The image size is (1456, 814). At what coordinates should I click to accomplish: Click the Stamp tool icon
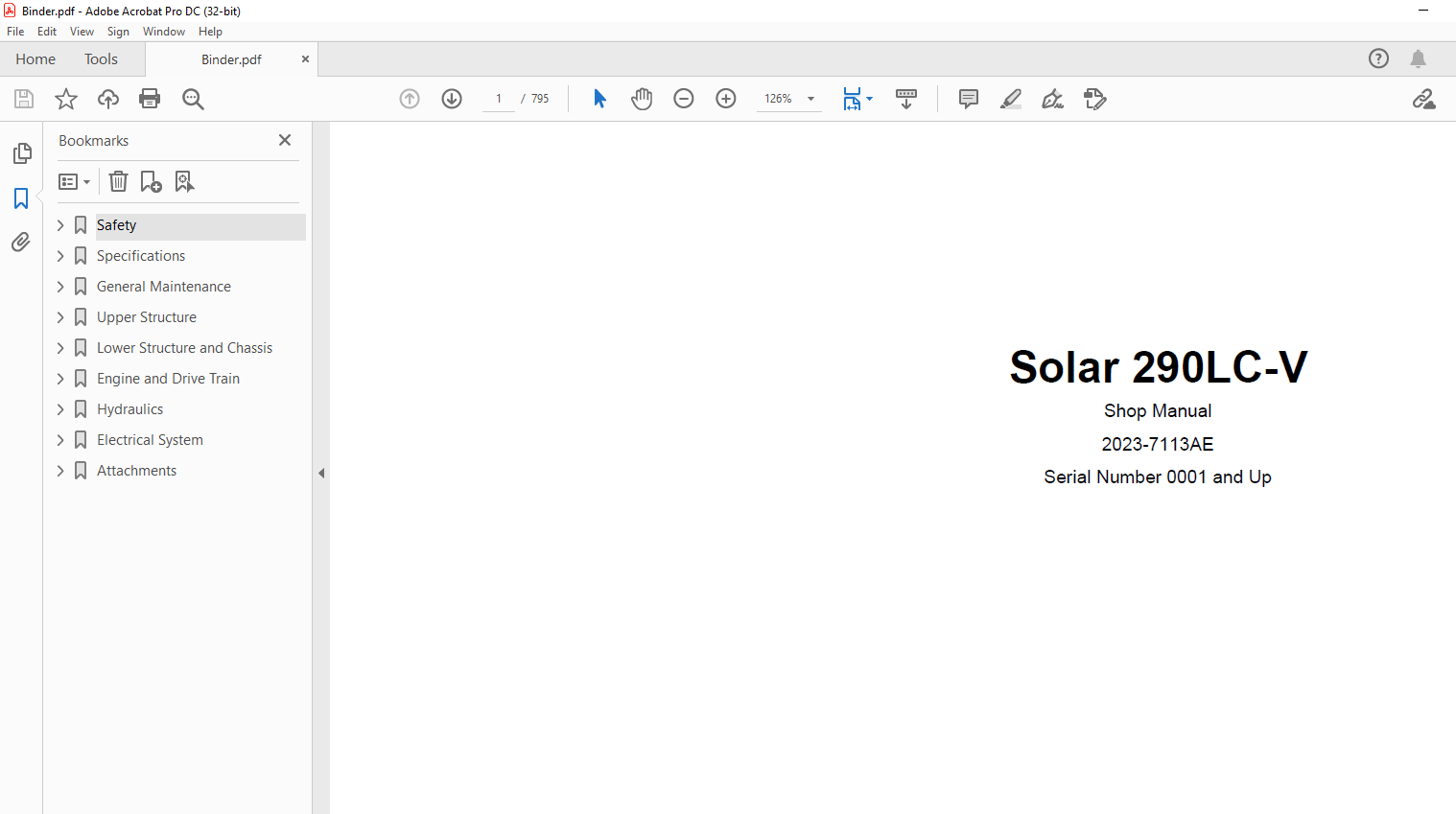tap(1094, 99)
